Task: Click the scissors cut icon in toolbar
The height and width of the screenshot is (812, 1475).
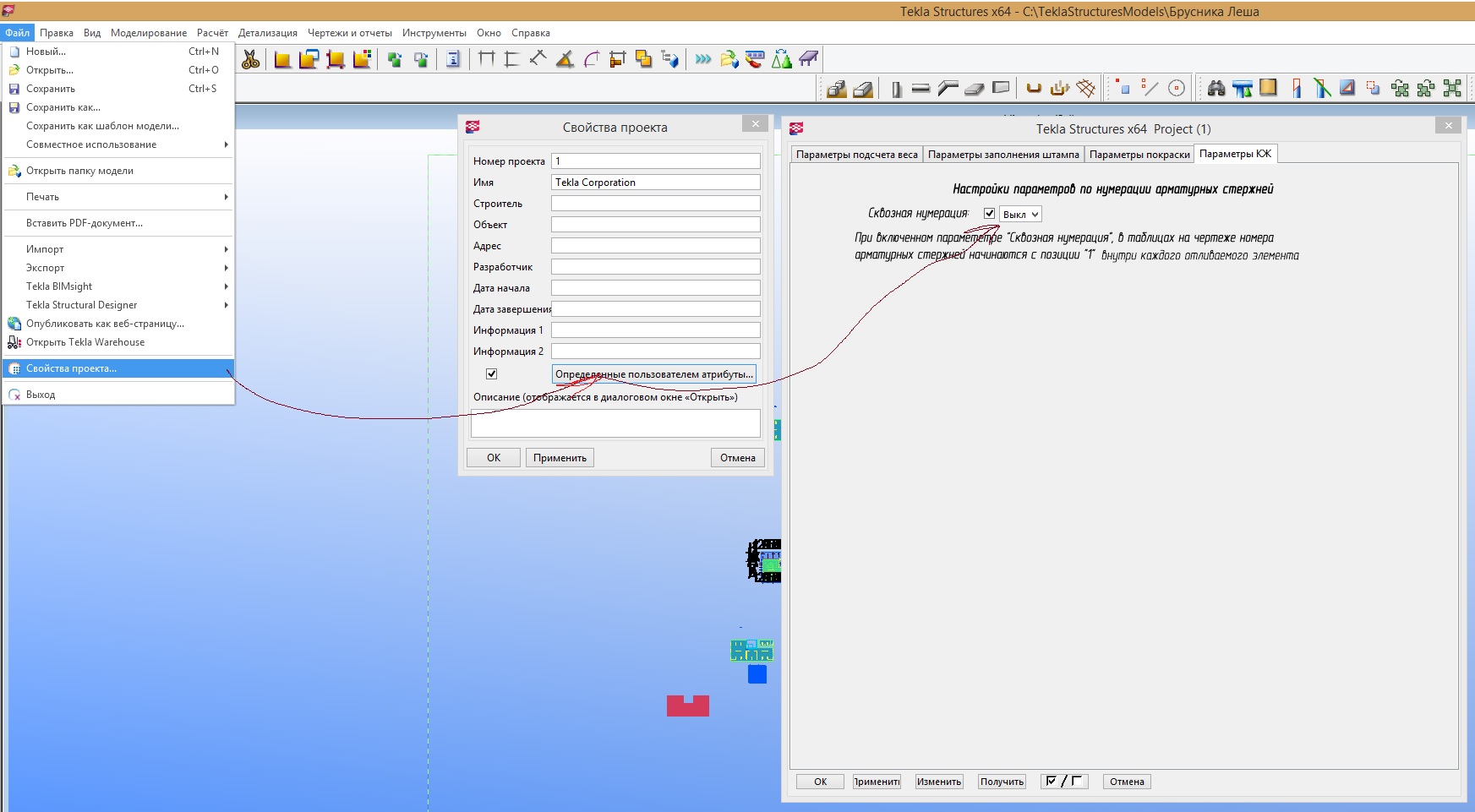Action: pyautogui.click(x=250, y=59)
